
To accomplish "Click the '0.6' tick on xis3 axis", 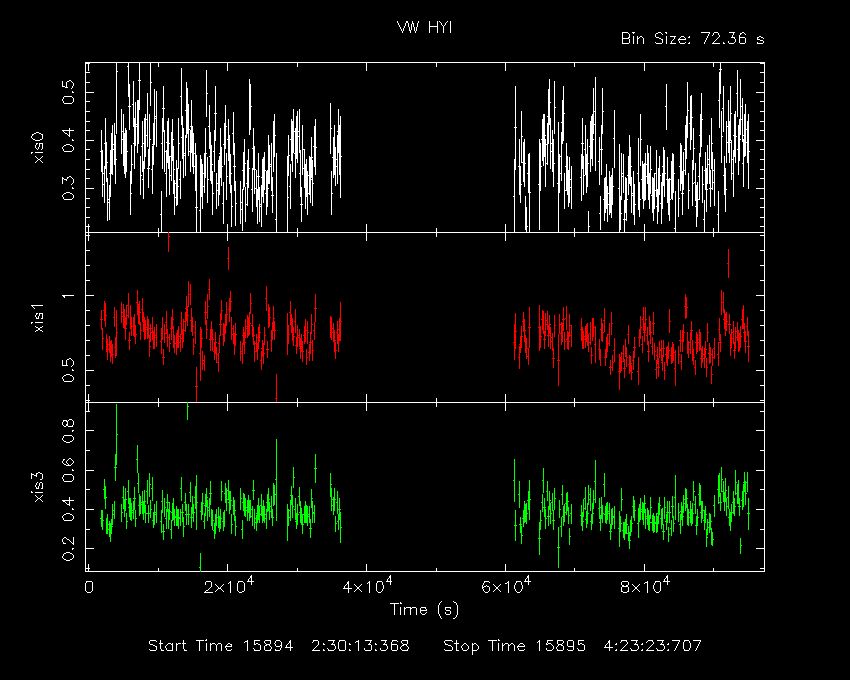I will pos(68,470).
